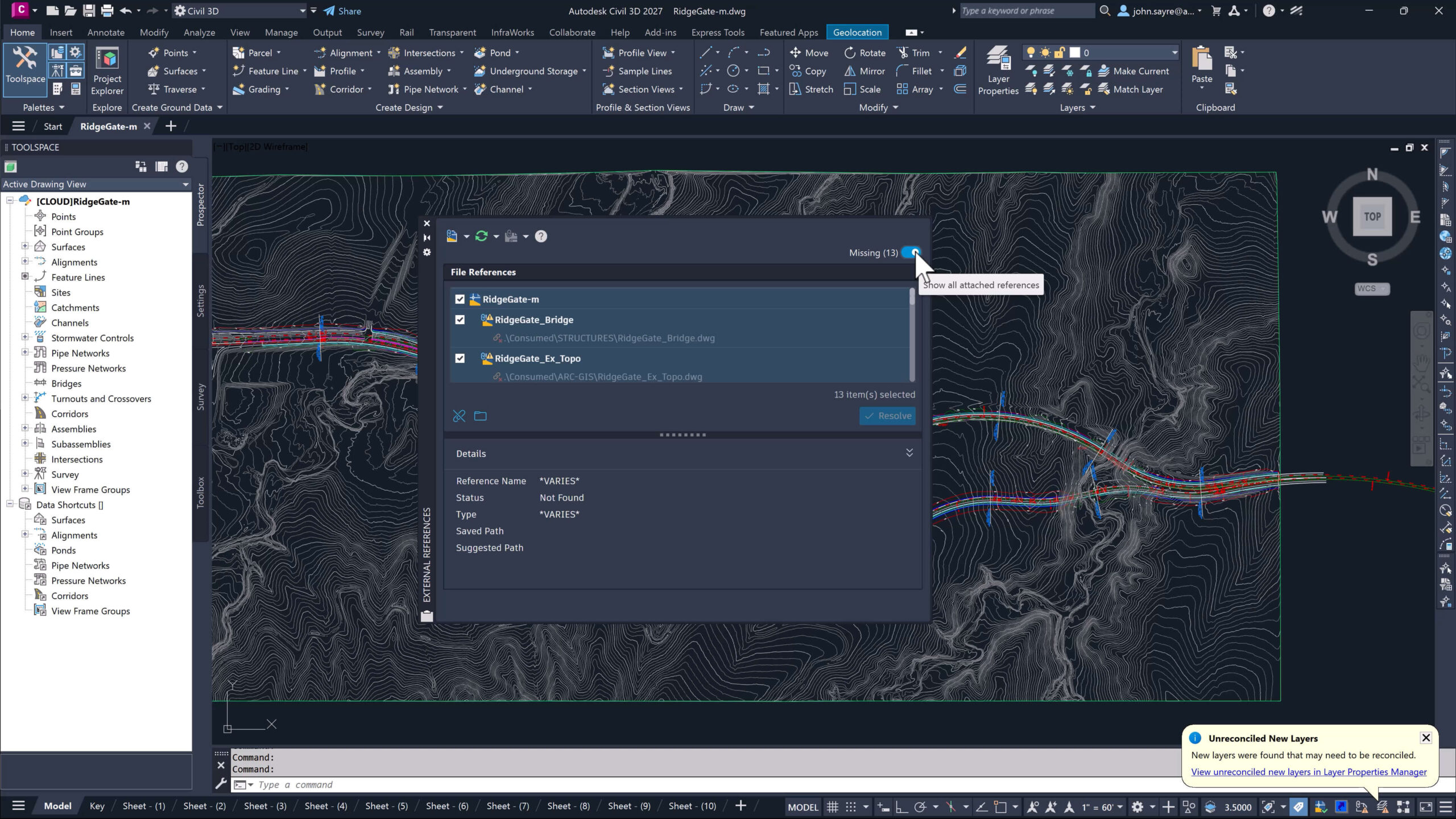Click Match Layer button

1131,89
